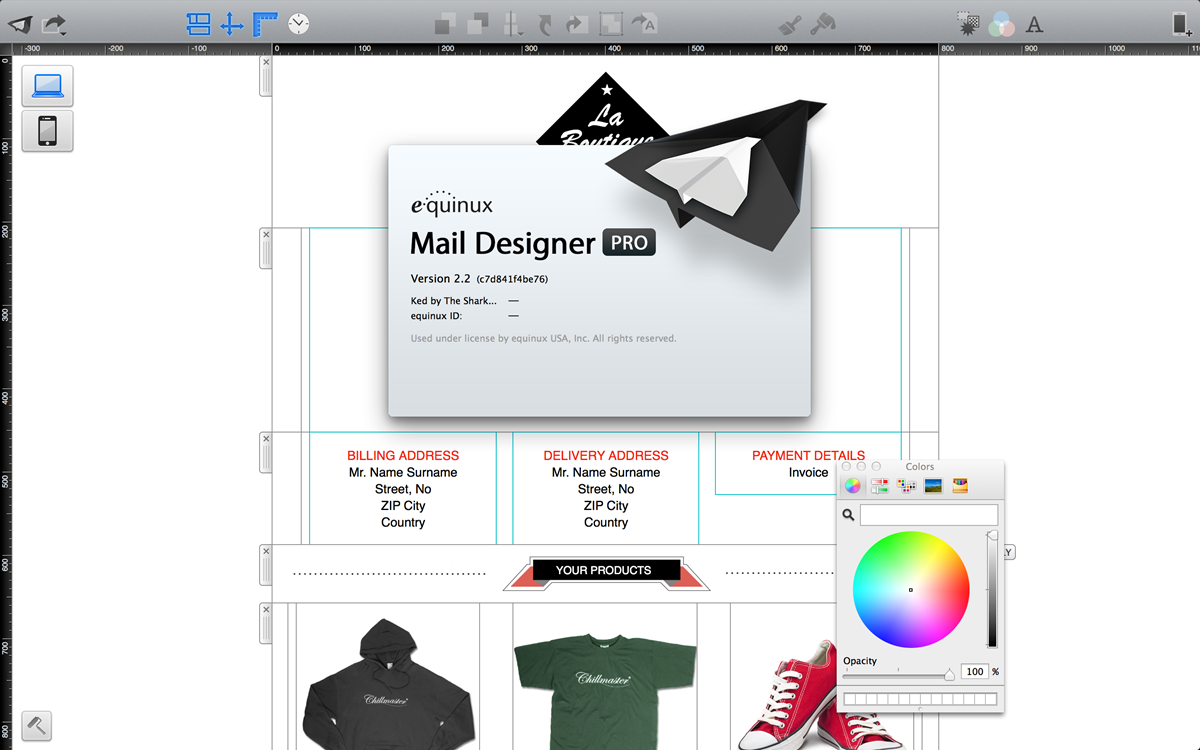Select the color wheel tab in Colors panel
Viewport: 1200px width, 750px height.
[852, 486]
